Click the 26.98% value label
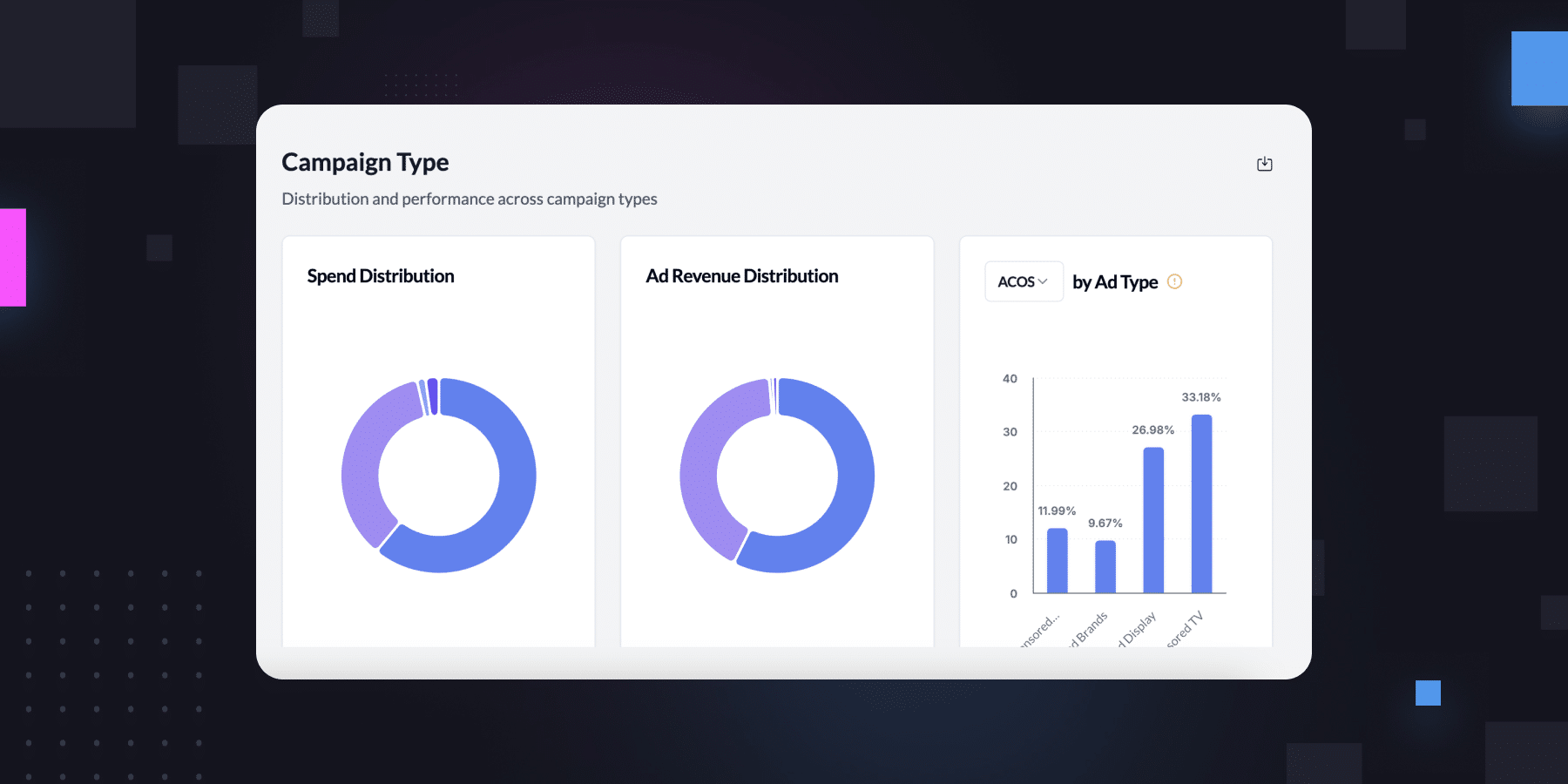1568x784 pixels. (x=1153, y=430)
